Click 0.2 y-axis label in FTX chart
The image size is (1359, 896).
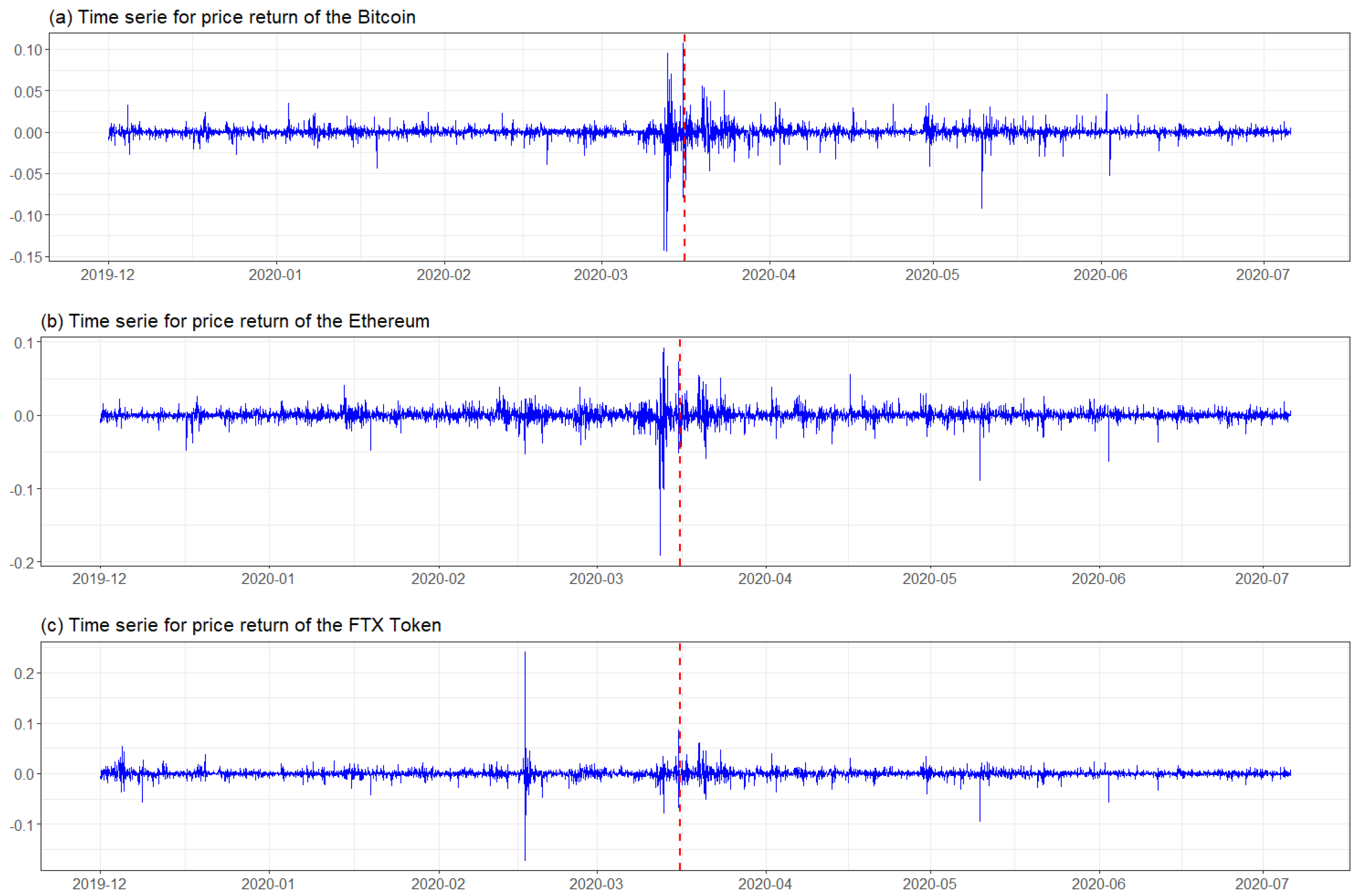click(x=24, y=673)
